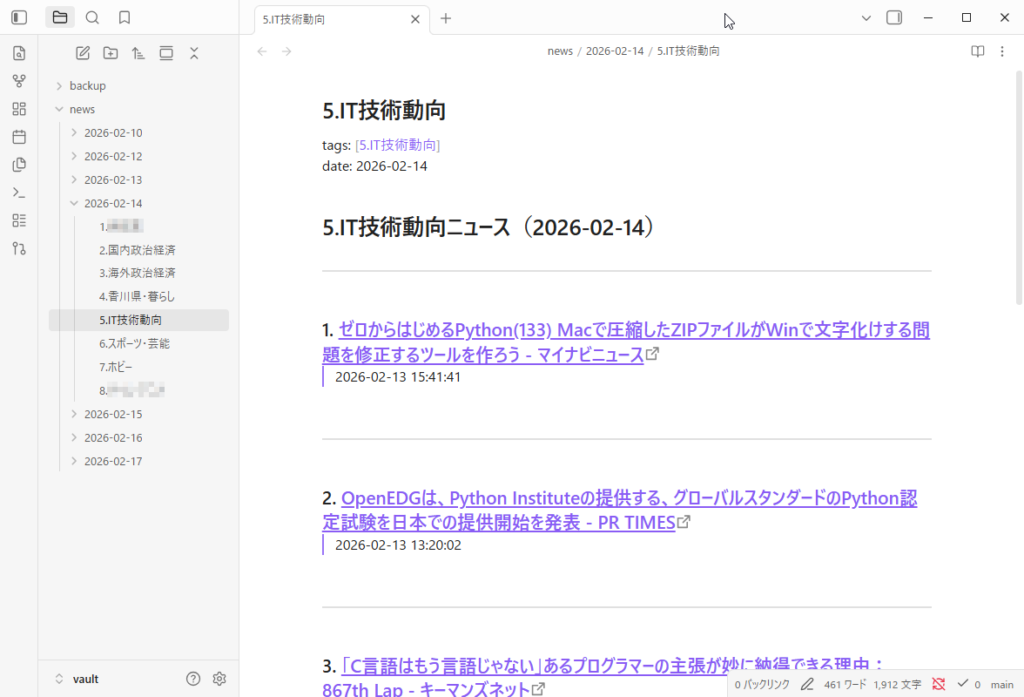Viewport: 1024px width, 697px height.
Task: Change the file explorer sort order
Action: tap(138, 53)
